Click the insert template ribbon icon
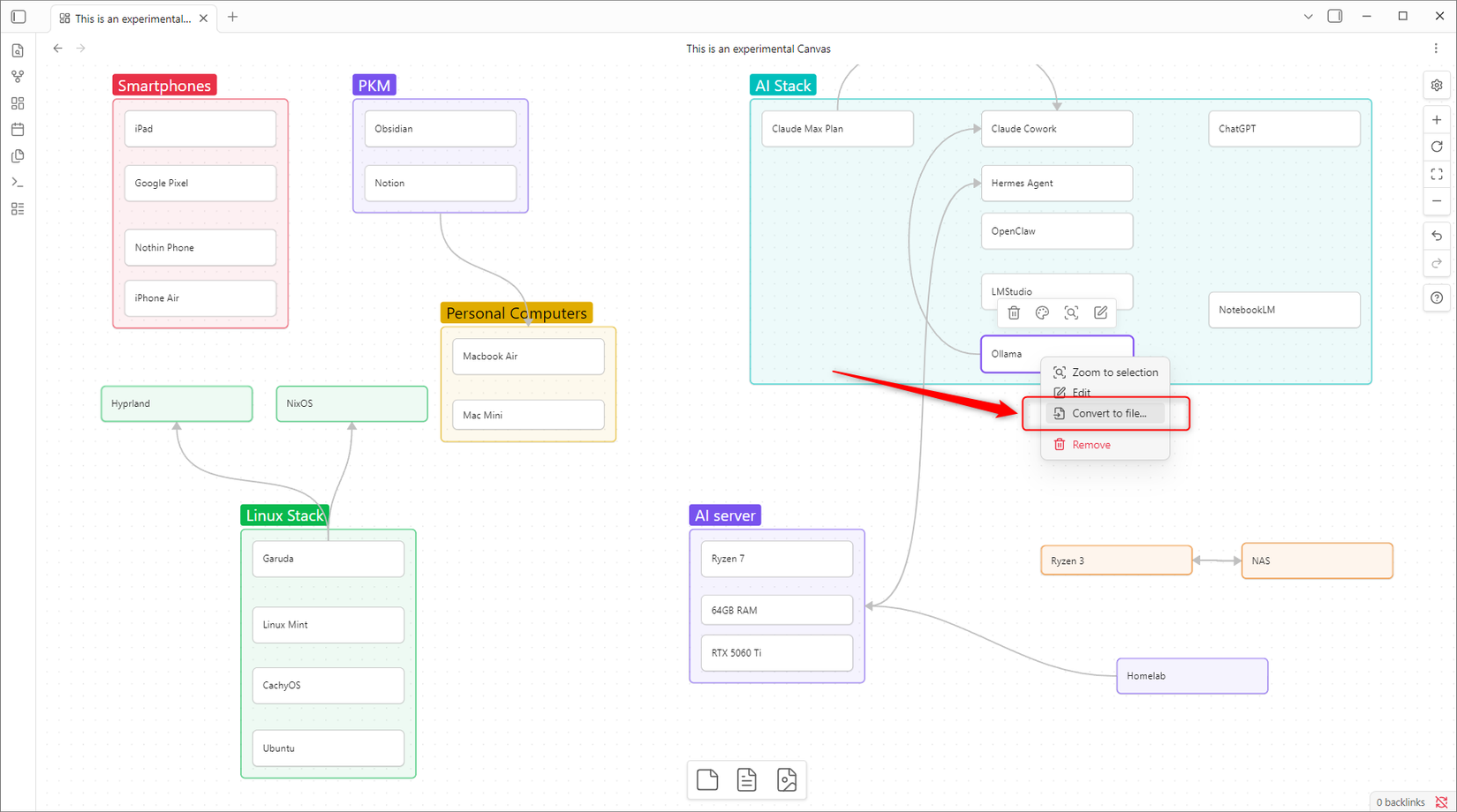Viewport: 1457px width, 812px height. click(x=18, y=156)
